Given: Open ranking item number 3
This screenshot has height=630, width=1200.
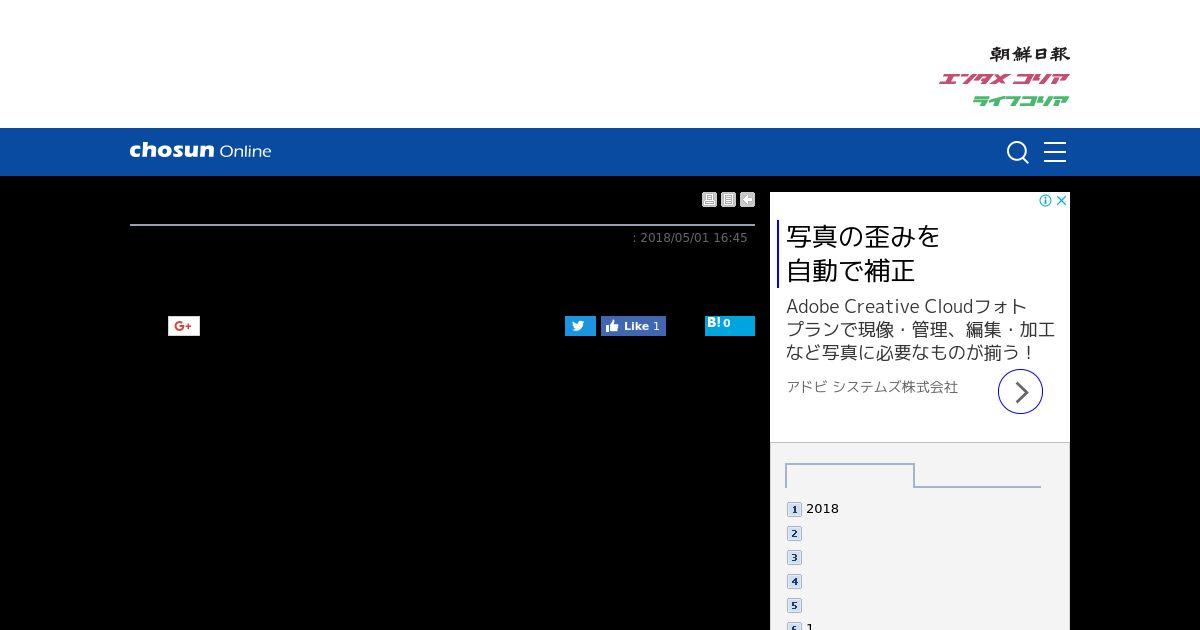Looking at the screenshot, I should pyautogui.click(x=794, y=557).
